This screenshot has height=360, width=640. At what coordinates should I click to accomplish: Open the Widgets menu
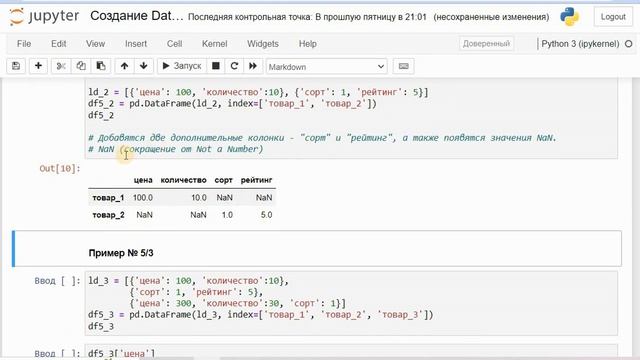[263, 44]
